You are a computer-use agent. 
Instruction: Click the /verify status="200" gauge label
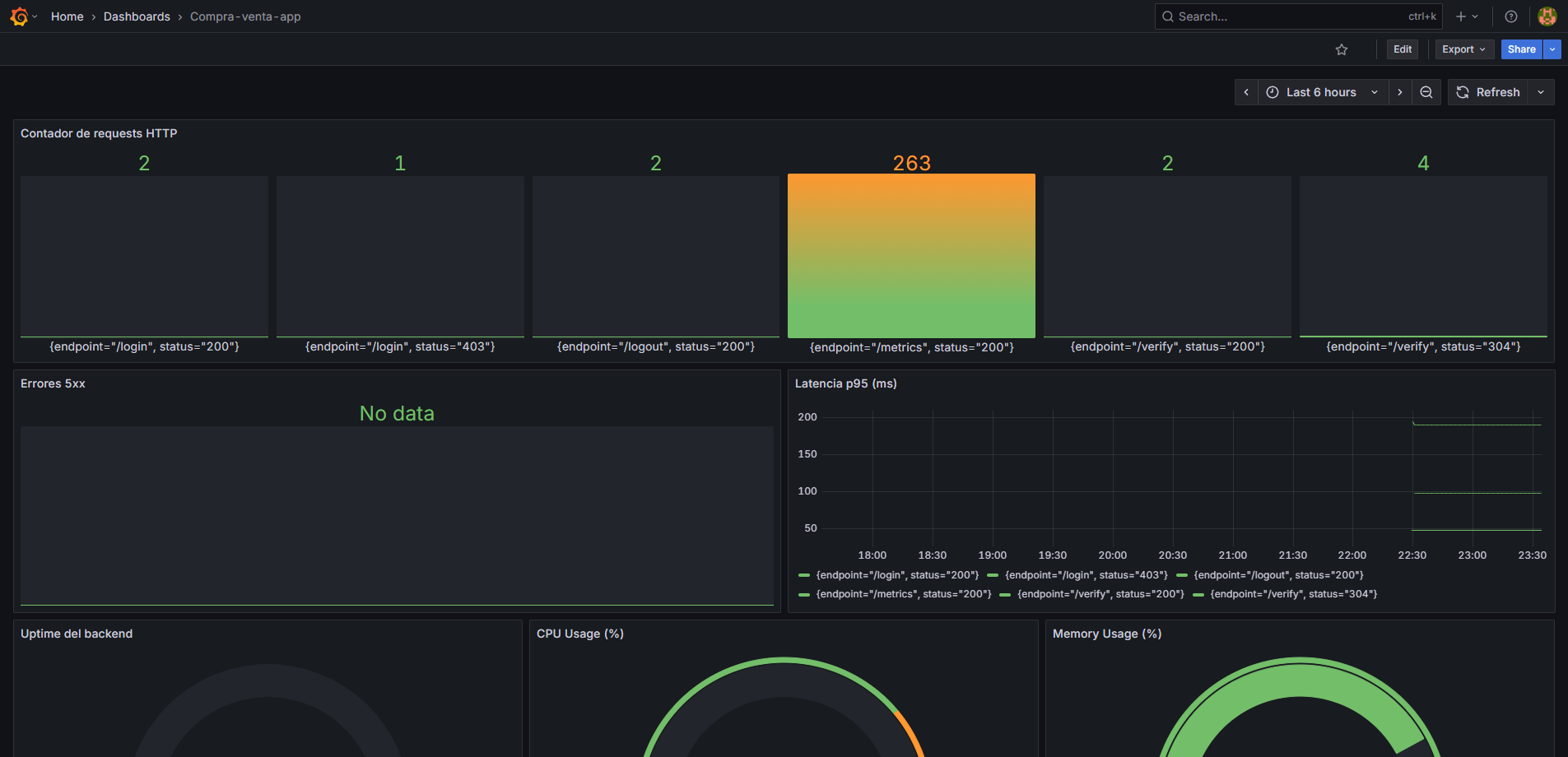(x=1167, y=346)
